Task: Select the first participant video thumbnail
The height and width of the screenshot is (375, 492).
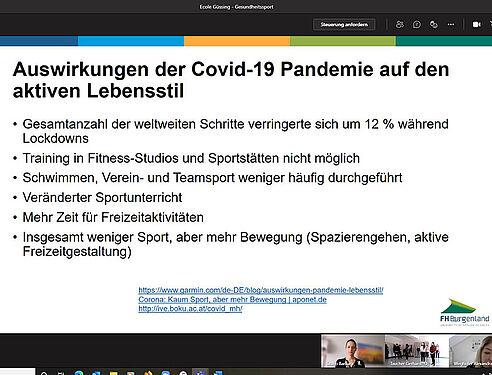Action: coord(353,351)
